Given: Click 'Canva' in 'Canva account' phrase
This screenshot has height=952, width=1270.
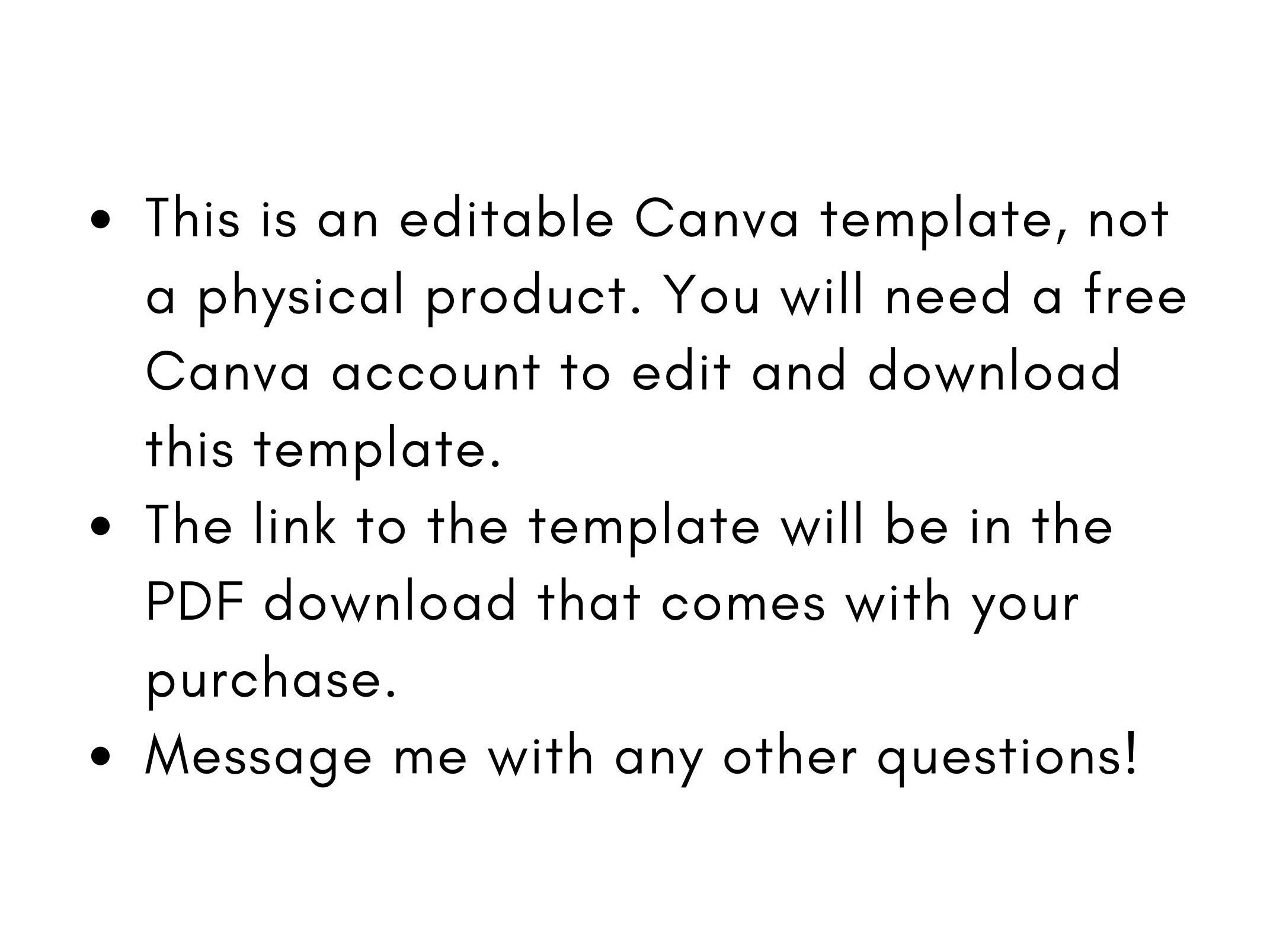Looking at the screenshot, I should 228,373.
